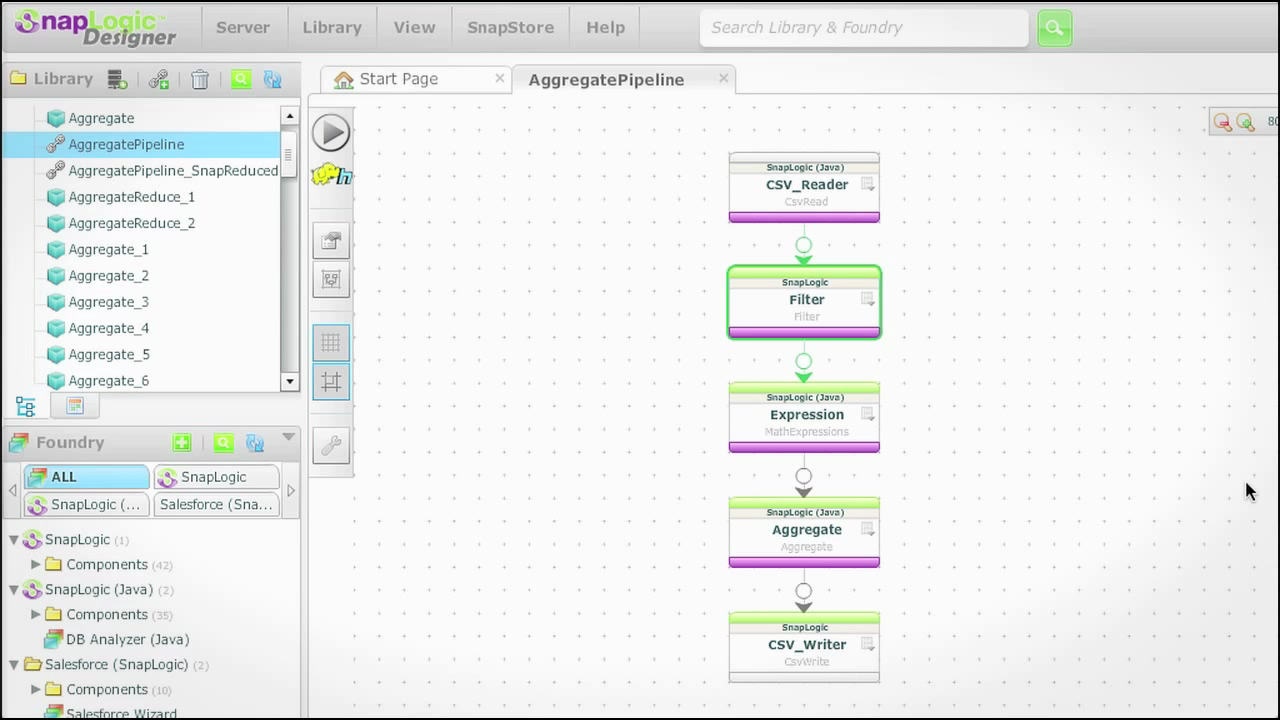Show previous Foundry filters with left arrow
The width and height of the screenshot is (1280, 720).
point(13,491)
